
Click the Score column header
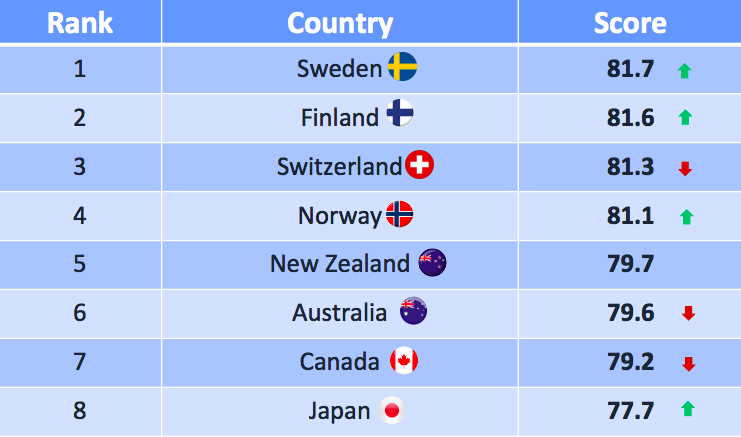click(x=630, y=22)
